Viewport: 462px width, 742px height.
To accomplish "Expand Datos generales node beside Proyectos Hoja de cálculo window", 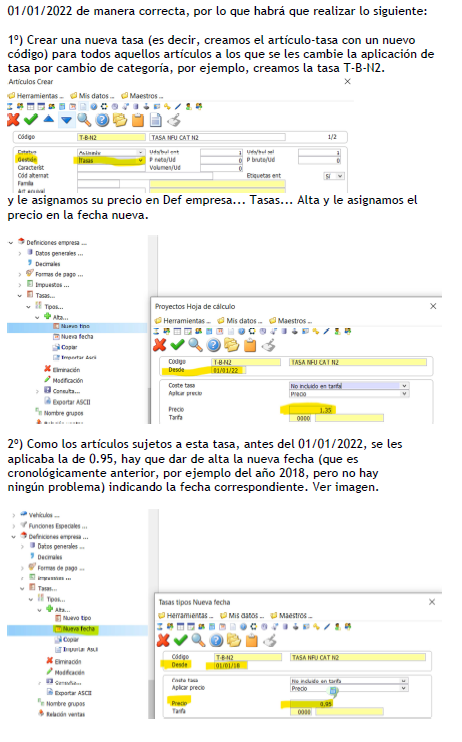I will [20, 254].
